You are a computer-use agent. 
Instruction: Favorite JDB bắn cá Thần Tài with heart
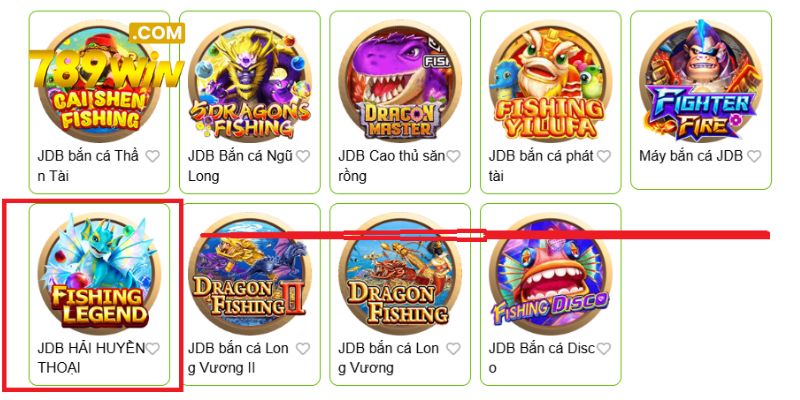pyautogui.click(x=153, y=156)
